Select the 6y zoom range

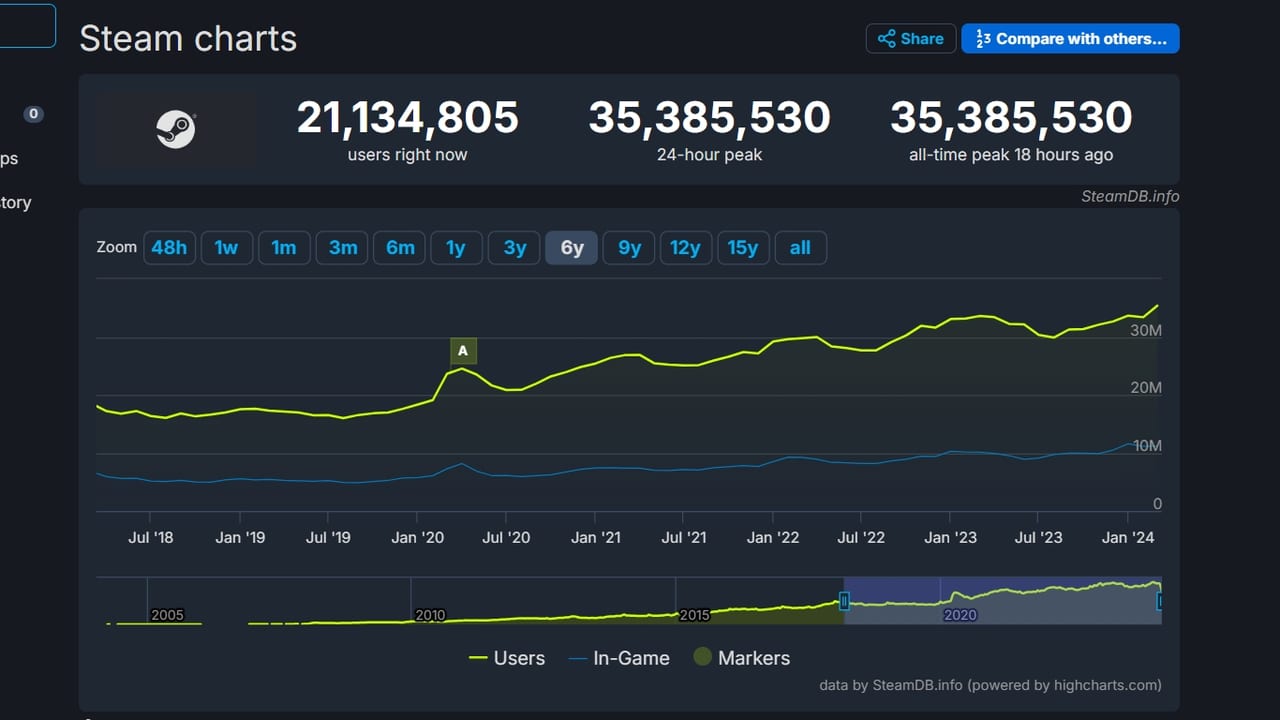click(572, 248)
